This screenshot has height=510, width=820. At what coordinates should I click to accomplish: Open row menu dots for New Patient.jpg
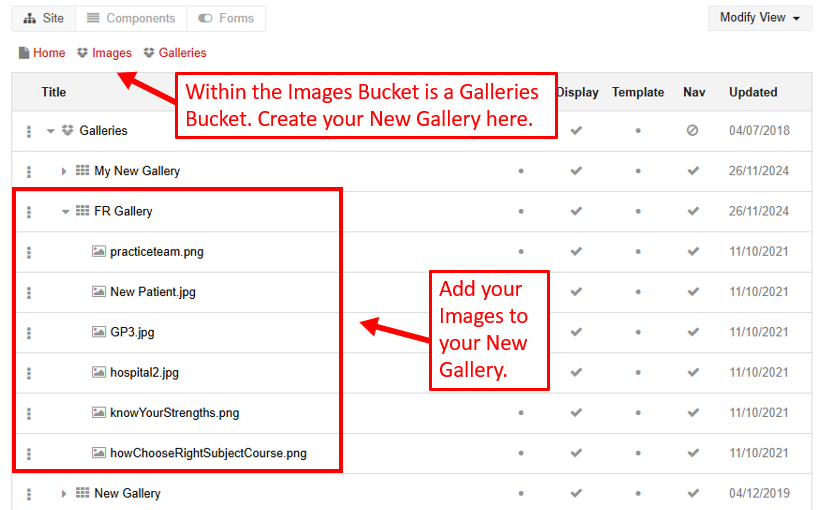29,292
